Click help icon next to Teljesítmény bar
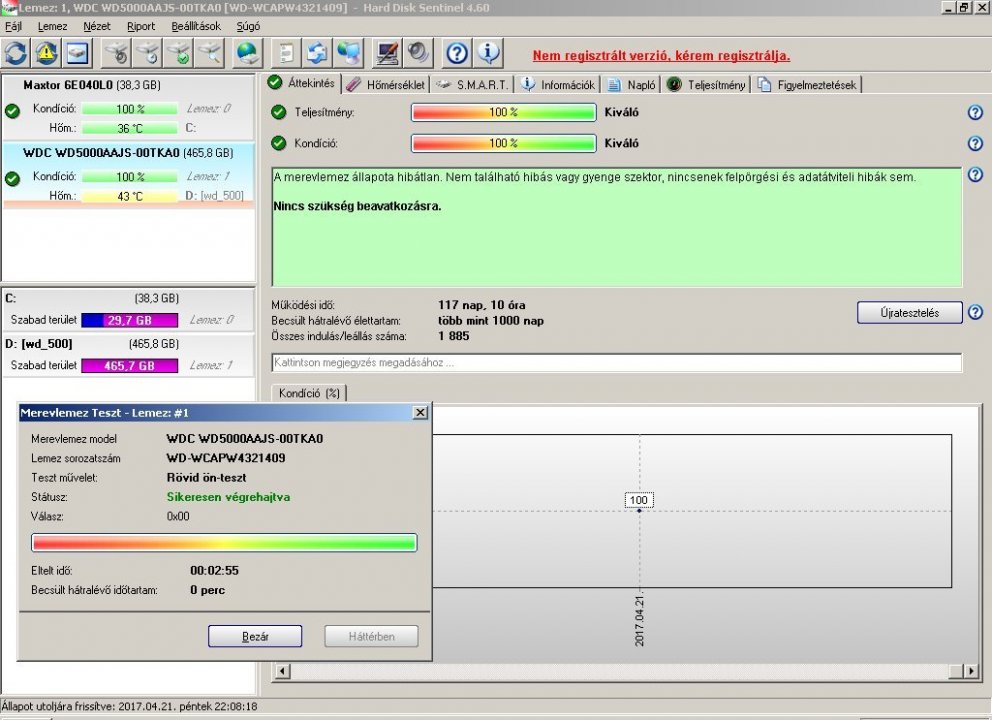The image size is (992, 720). (x=976, y=113)
